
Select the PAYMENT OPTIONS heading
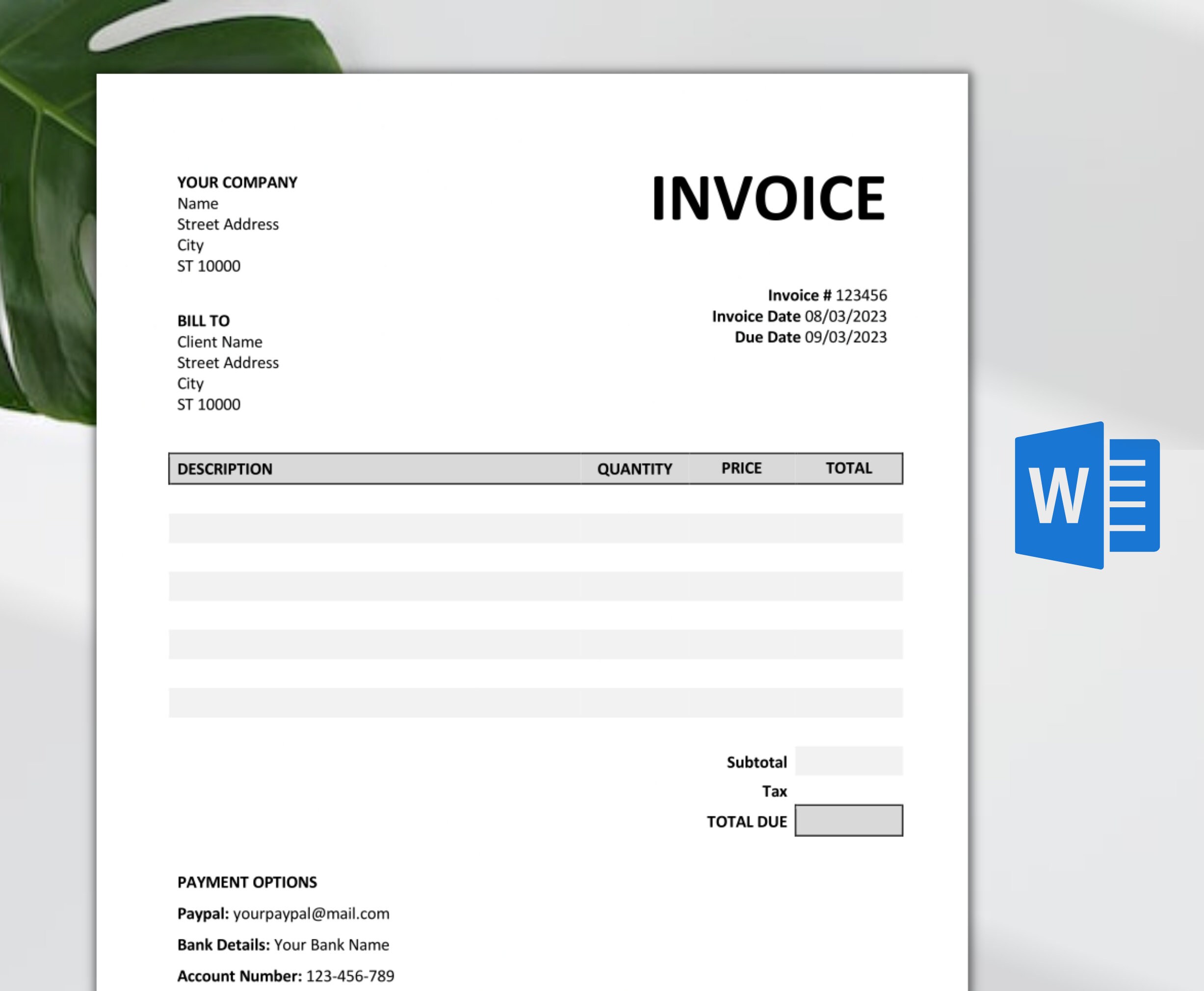247,883
